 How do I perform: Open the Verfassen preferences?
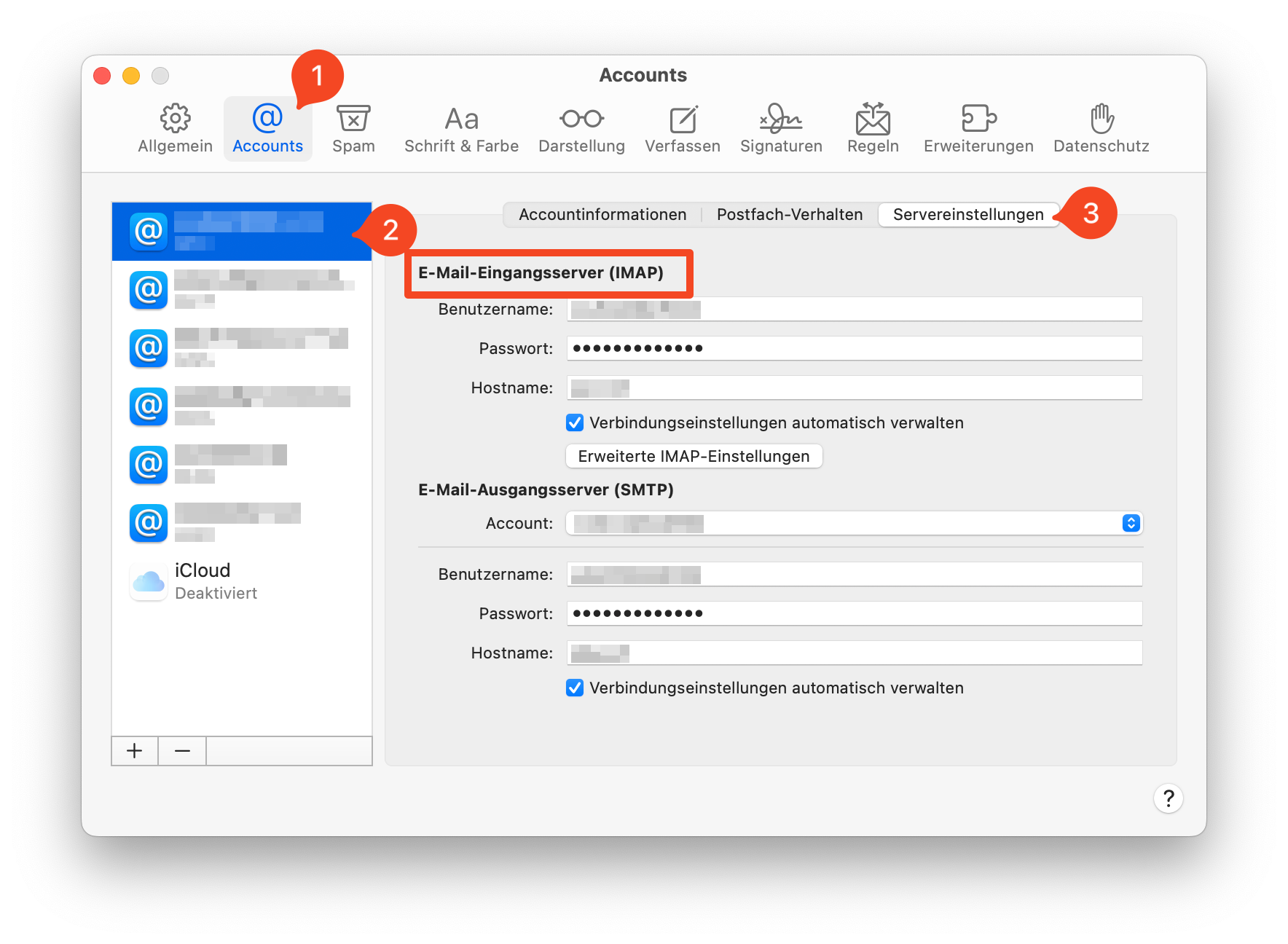tap(683, 129)
